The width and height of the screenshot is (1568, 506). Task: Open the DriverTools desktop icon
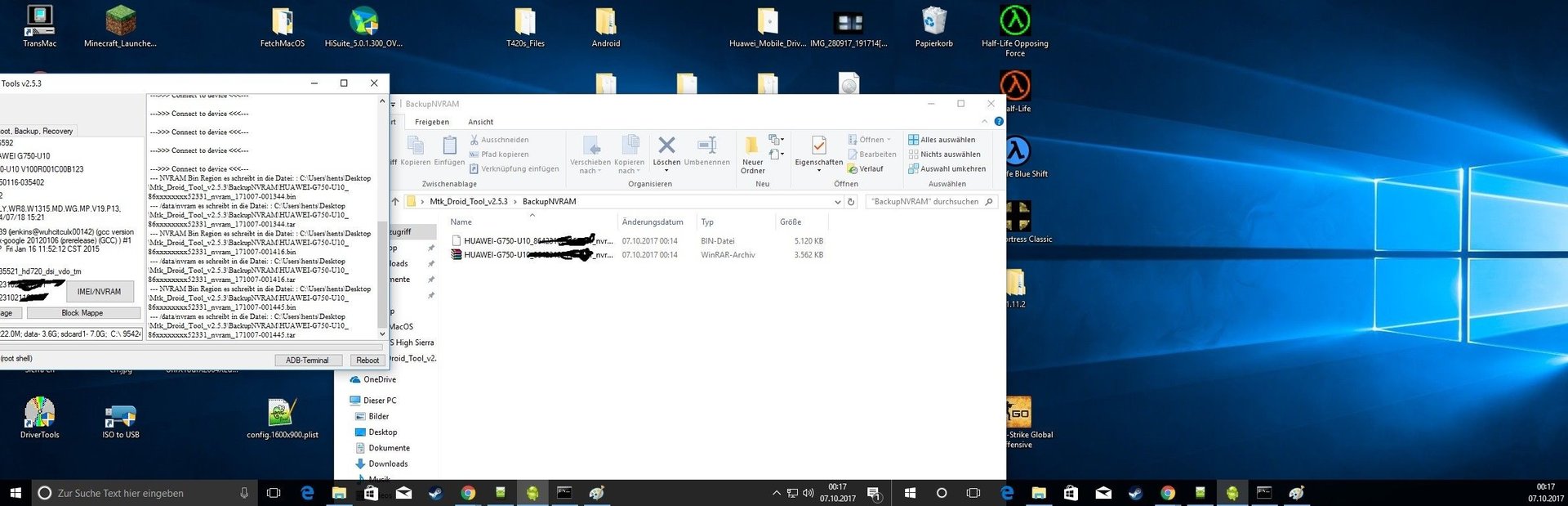point(39,418)
